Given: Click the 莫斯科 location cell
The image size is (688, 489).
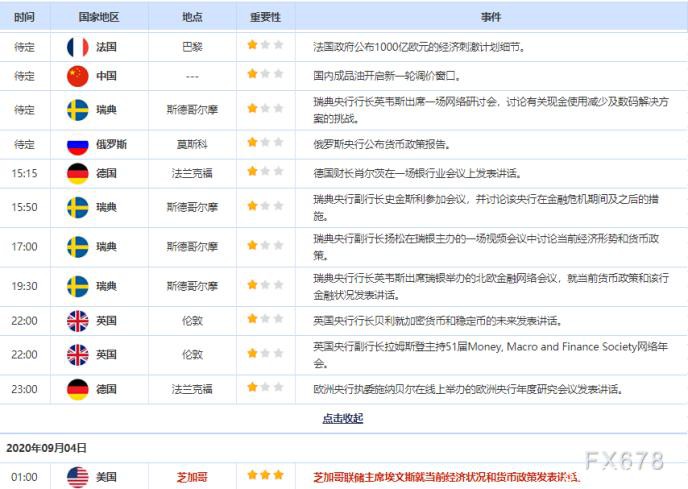Looking at the screenshot, I should (192, 144).
